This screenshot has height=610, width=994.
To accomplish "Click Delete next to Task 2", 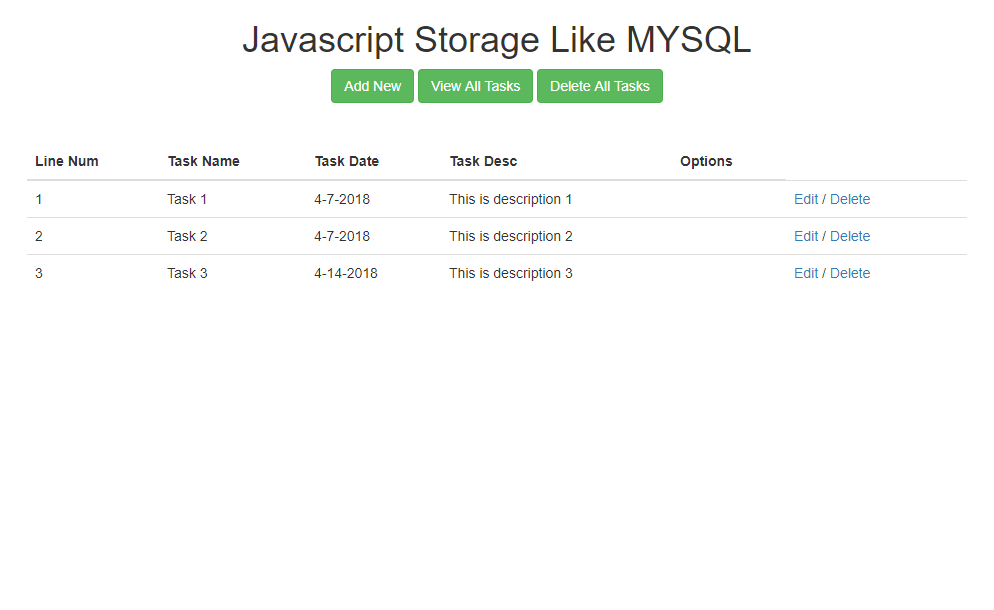I will (850, 236).
